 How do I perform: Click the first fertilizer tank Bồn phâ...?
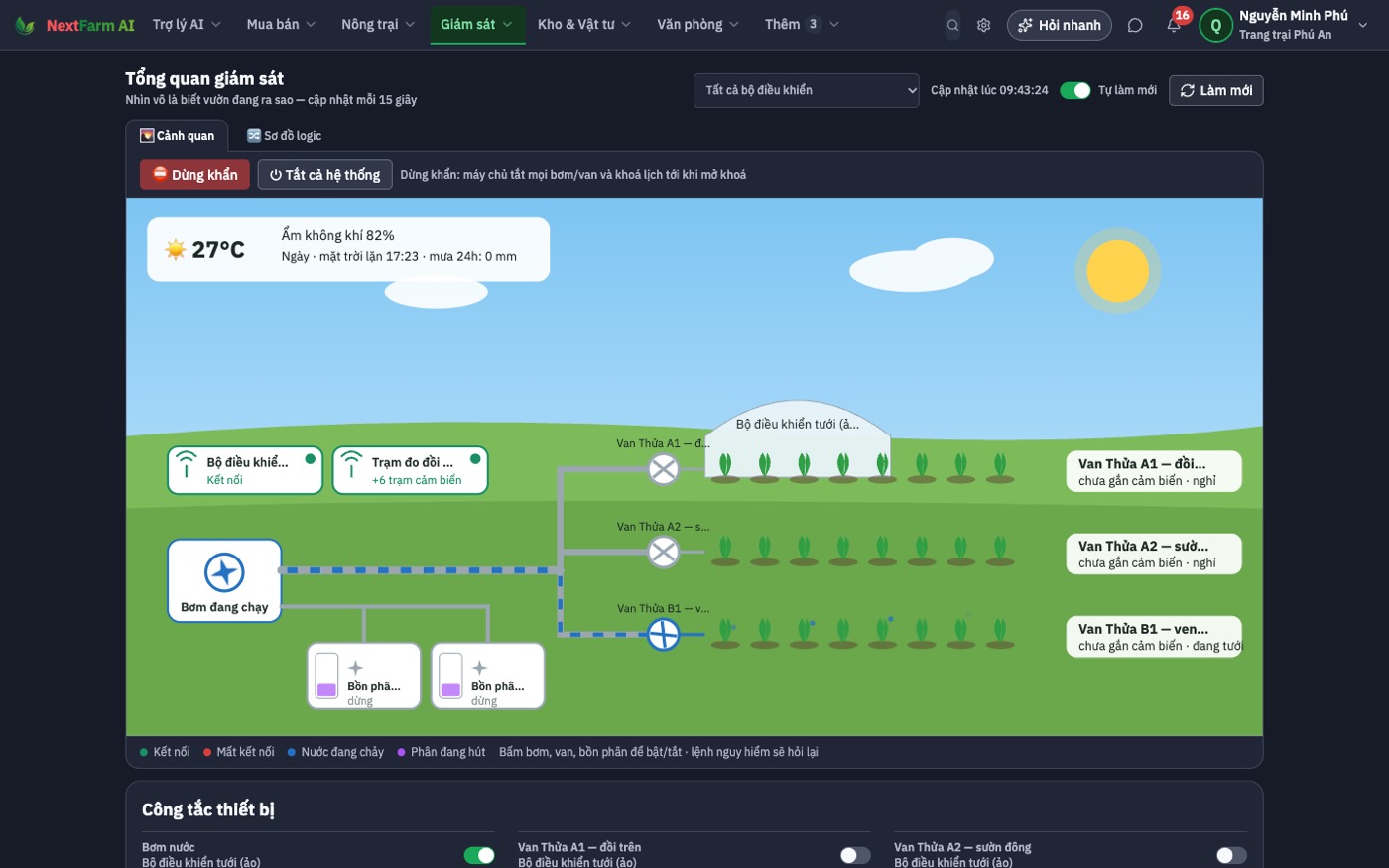click(364, 677)
